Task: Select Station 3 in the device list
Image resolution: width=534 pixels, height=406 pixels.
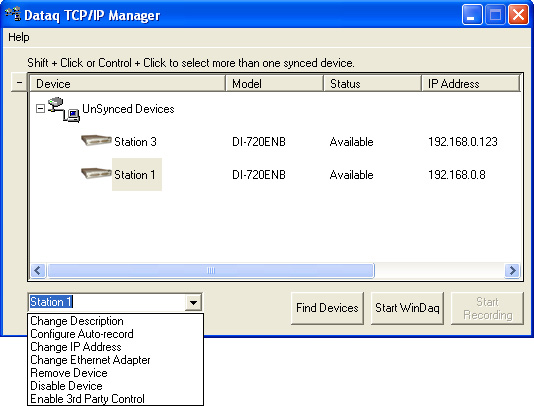Action: point(135,142)
